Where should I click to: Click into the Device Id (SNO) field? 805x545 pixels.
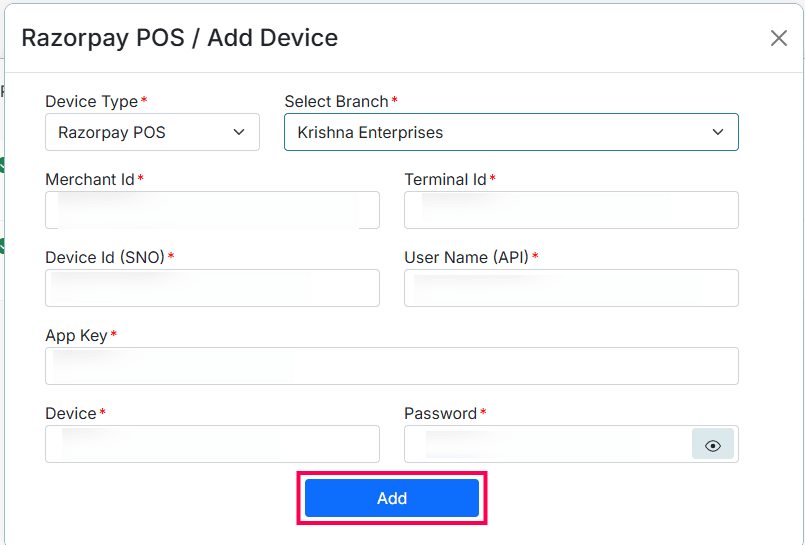[213, 288]
